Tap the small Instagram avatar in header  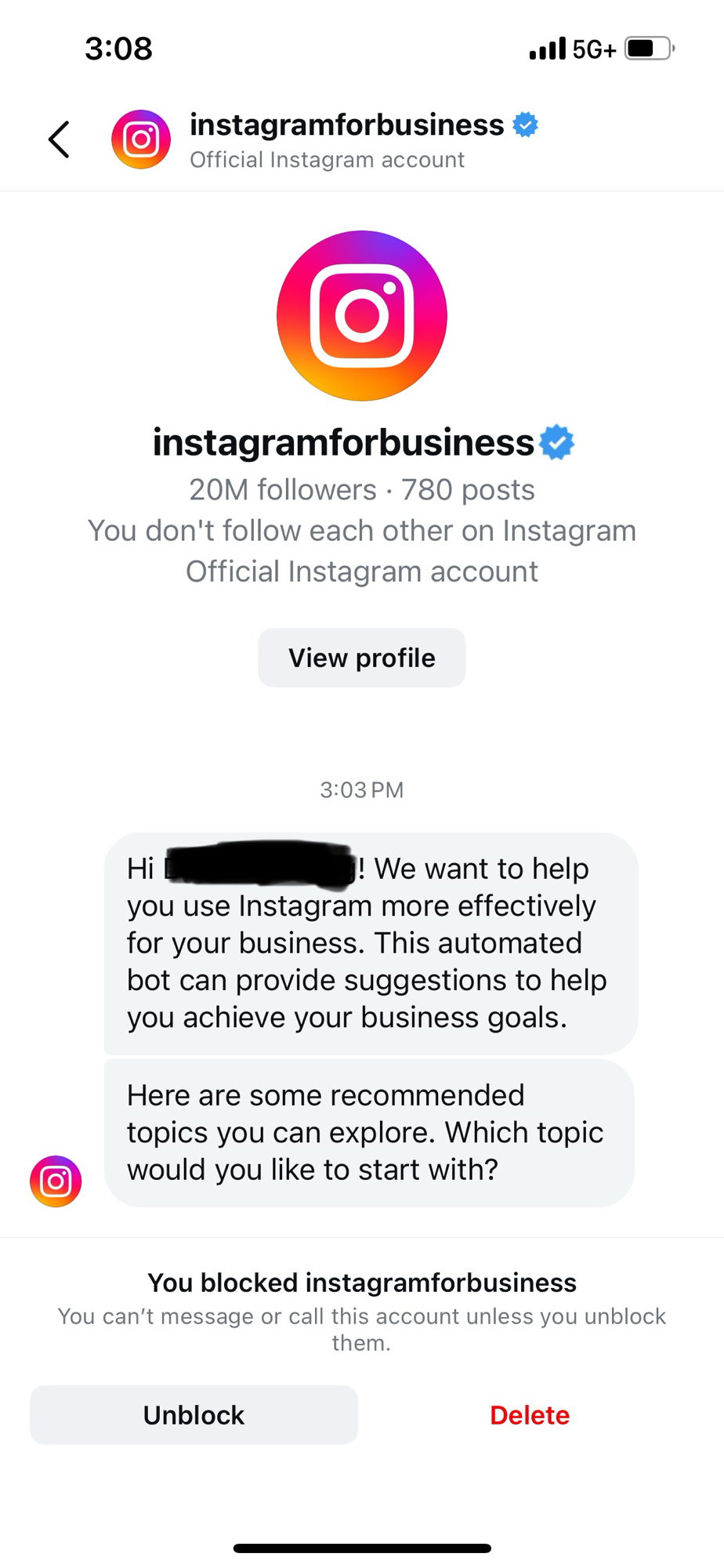pyautogui.click(x=141, y=140)
